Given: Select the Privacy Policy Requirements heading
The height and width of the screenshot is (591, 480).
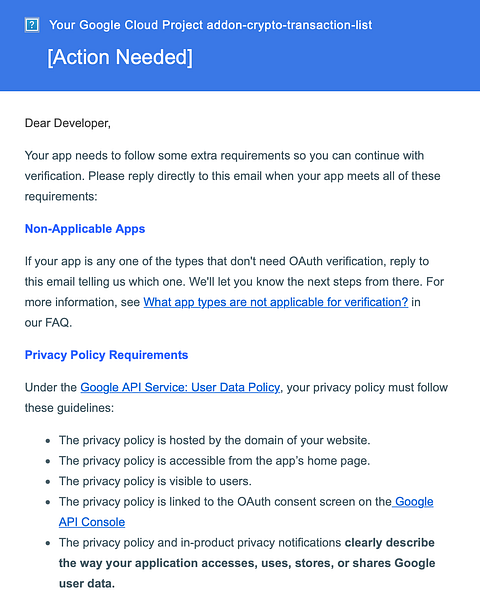Looking at the screenshot, I should [x=106, y=355].
